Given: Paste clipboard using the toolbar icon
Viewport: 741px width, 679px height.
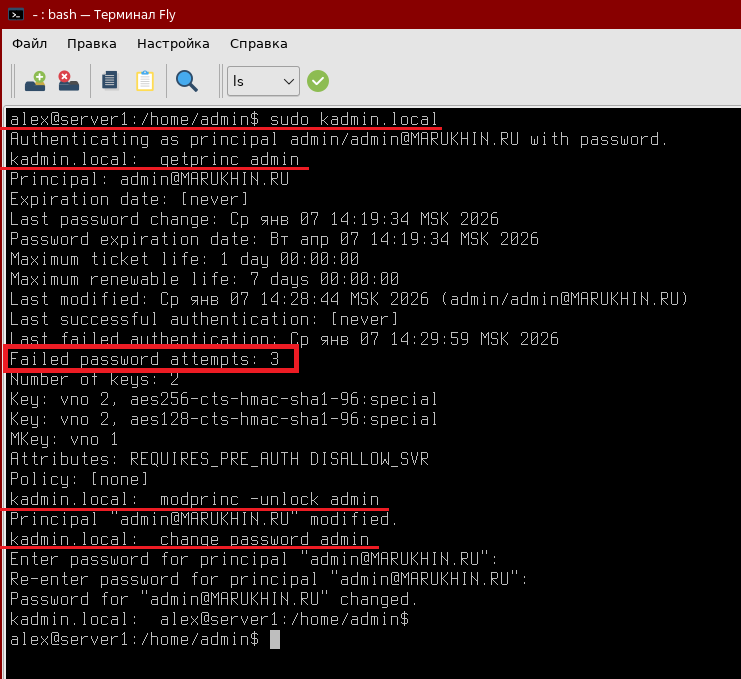Looking at the screenshot, I should [x=144, y=80].
